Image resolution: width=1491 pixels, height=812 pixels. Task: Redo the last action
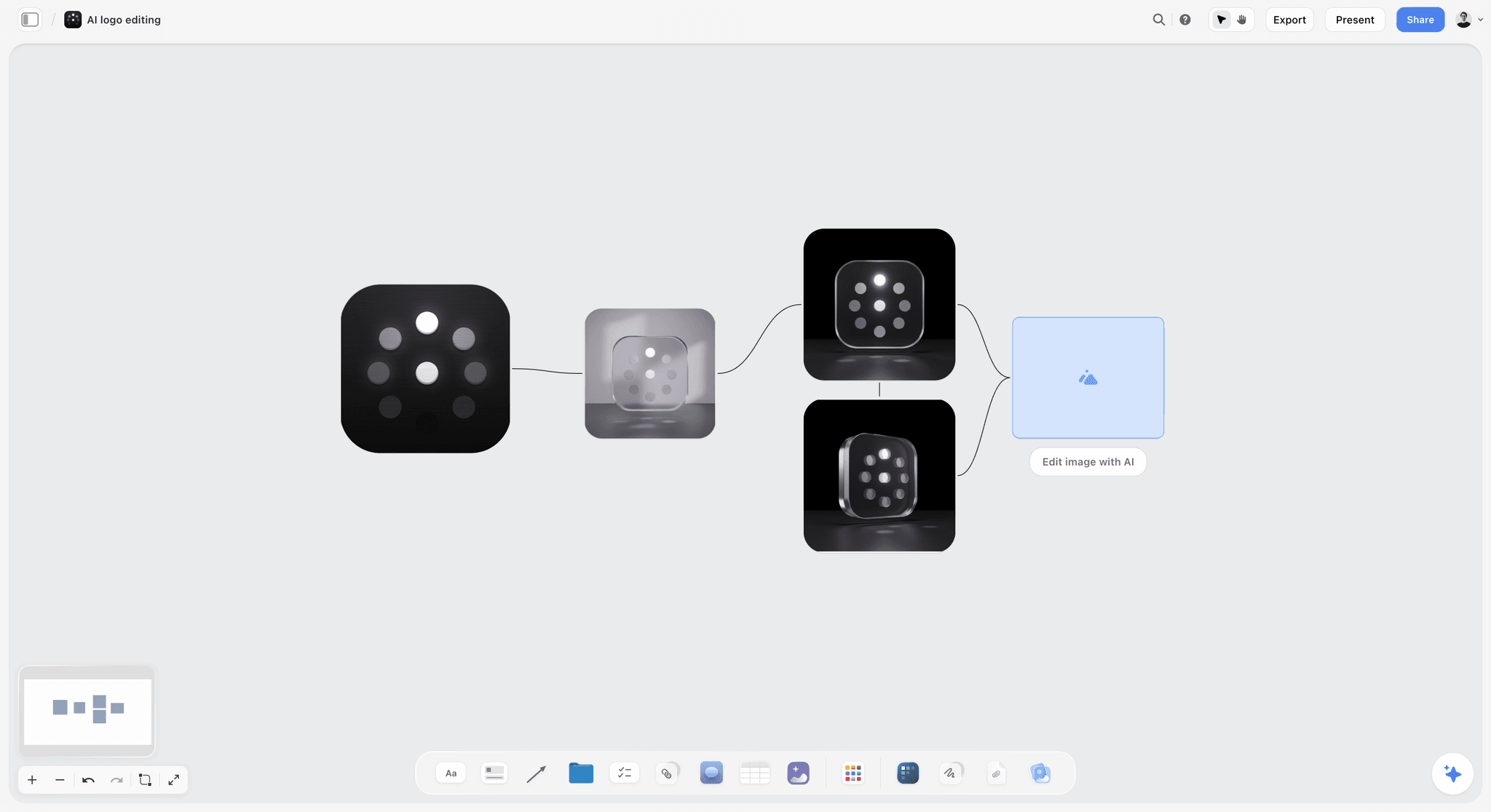116,780
